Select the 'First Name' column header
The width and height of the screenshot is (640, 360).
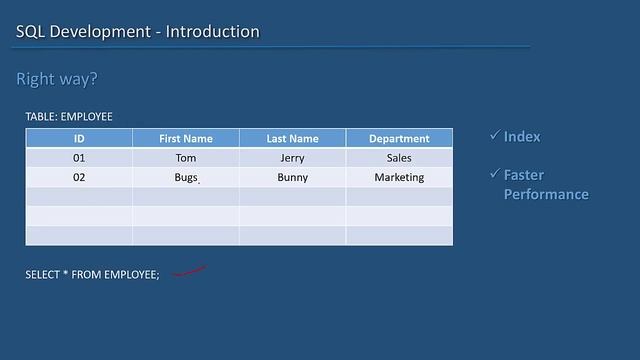pyautogui.click(x=186, y=138)
